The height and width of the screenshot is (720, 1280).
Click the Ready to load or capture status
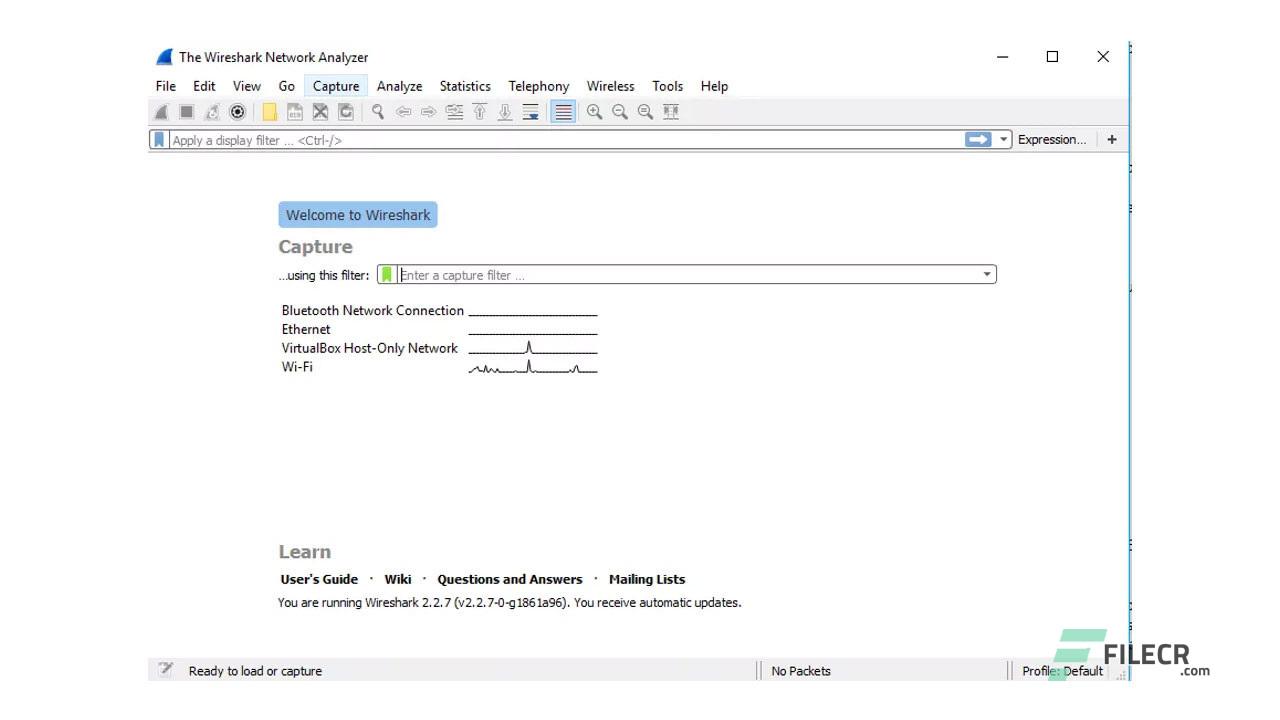tap(255, 671)
